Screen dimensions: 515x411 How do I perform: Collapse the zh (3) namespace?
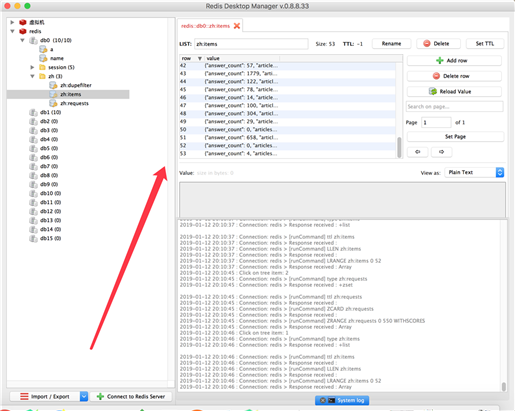[x=32, y=76]
